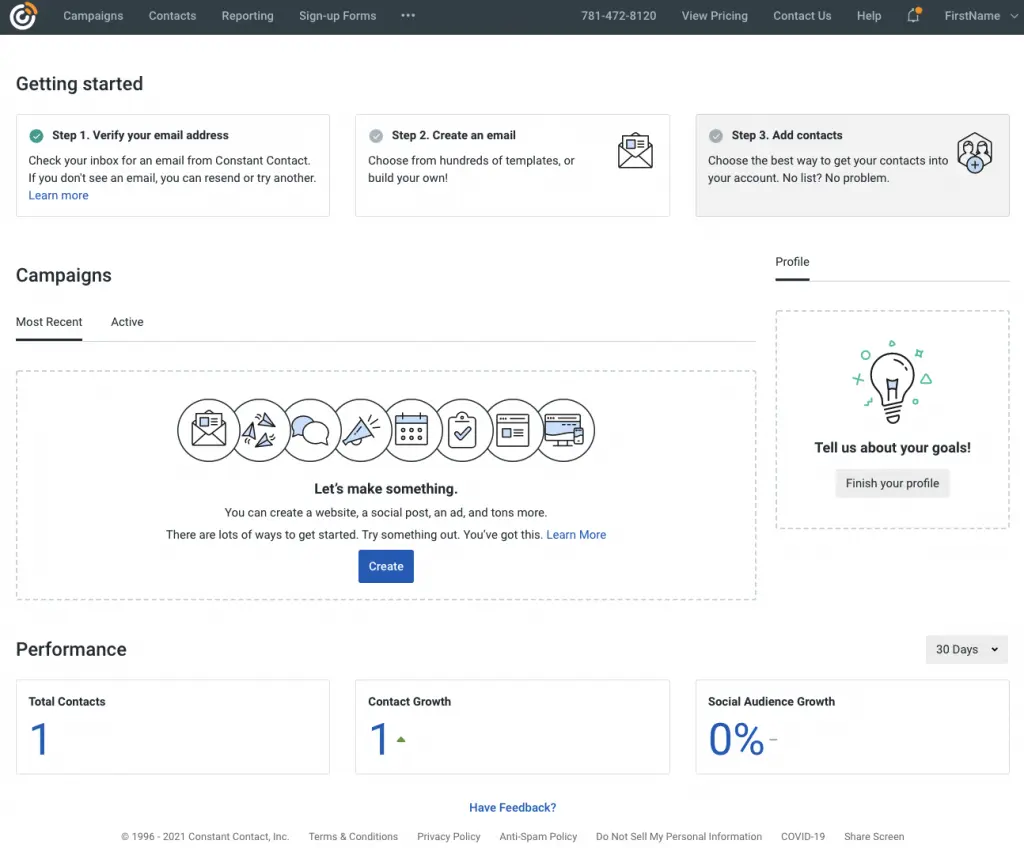
Task: Click the Let's make something heading
Action: point(386,489)
